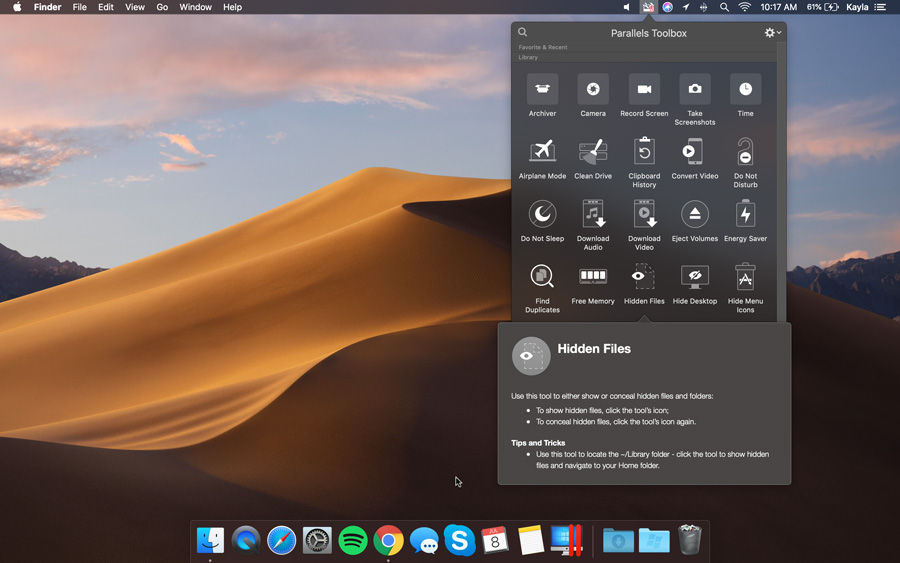Open the Edit menu
Screen dimensions: 900x563
[106, 7]
